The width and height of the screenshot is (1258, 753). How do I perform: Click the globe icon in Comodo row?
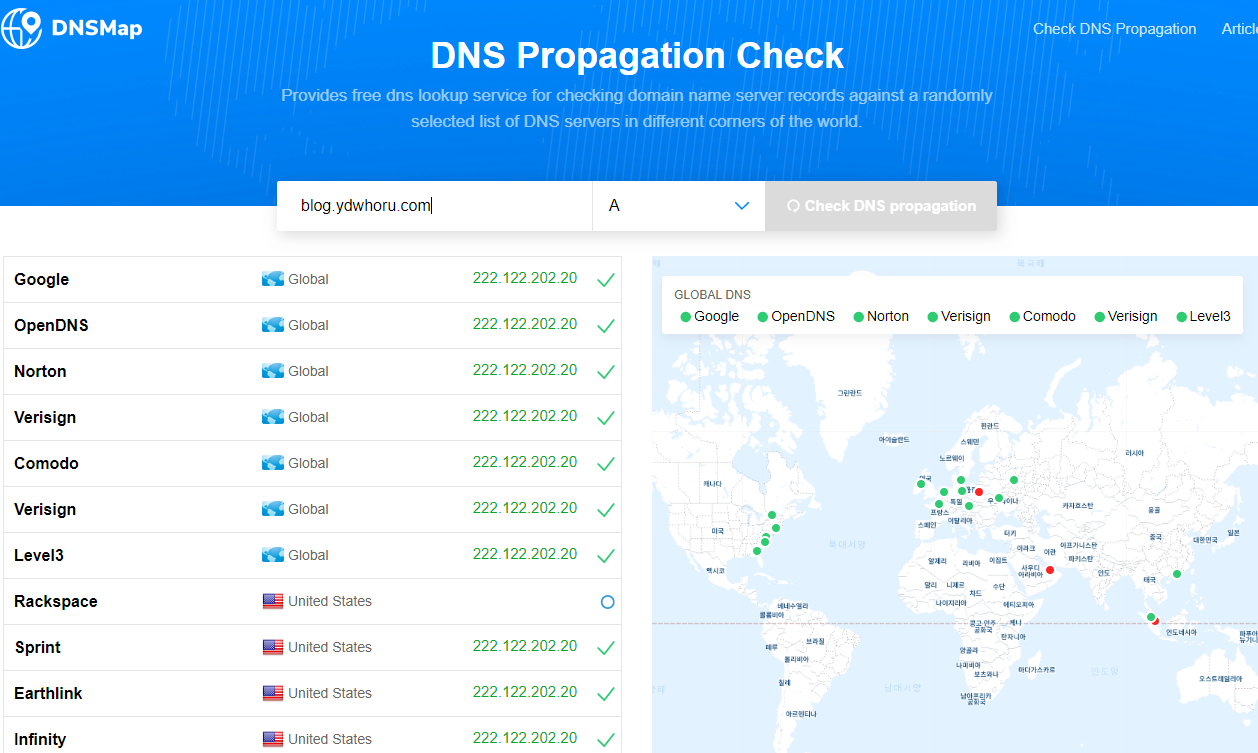[x=273, y=463]
